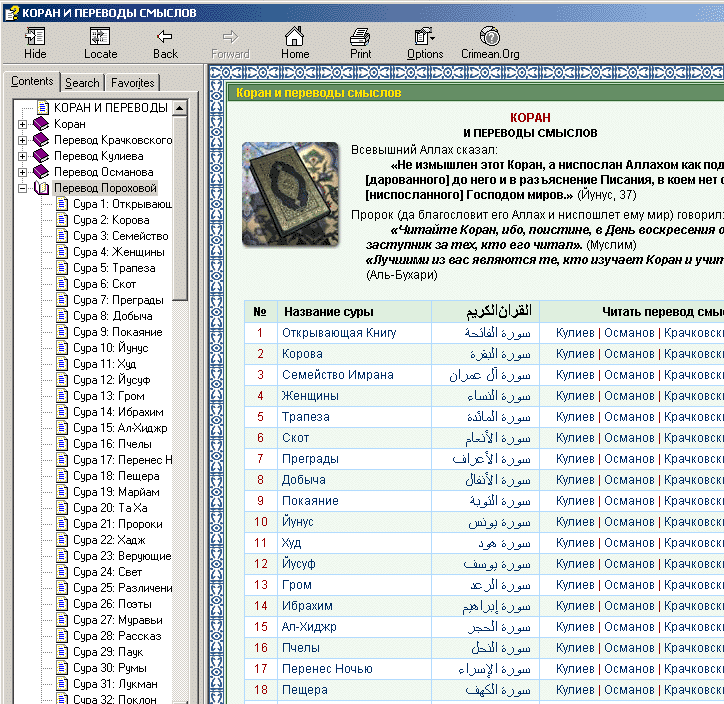This screenshot has width=724, height=704.
Task: Select Сура 10: Йунус in tree
Action: pyautogui.click(x=108, y=348)
